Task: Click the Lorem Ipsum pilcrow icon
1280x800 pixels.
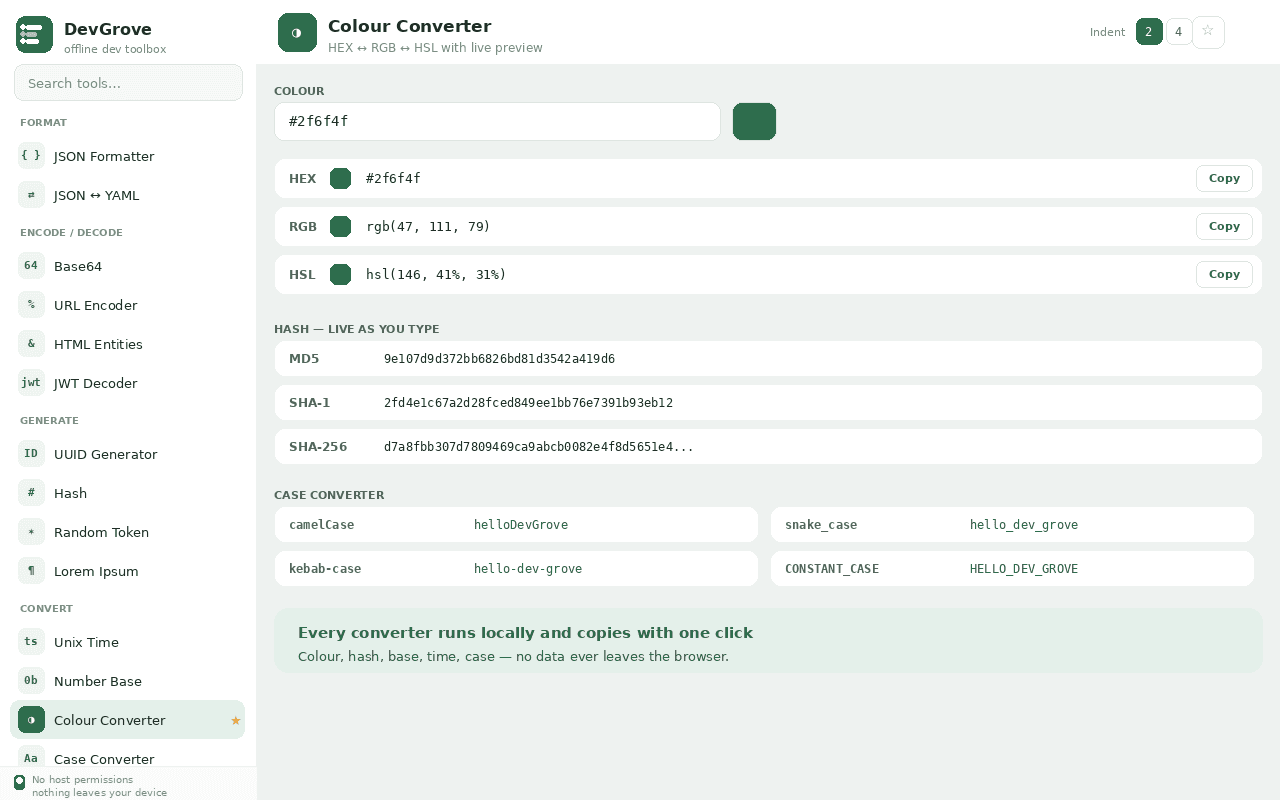Action: [x=31, y=571]
